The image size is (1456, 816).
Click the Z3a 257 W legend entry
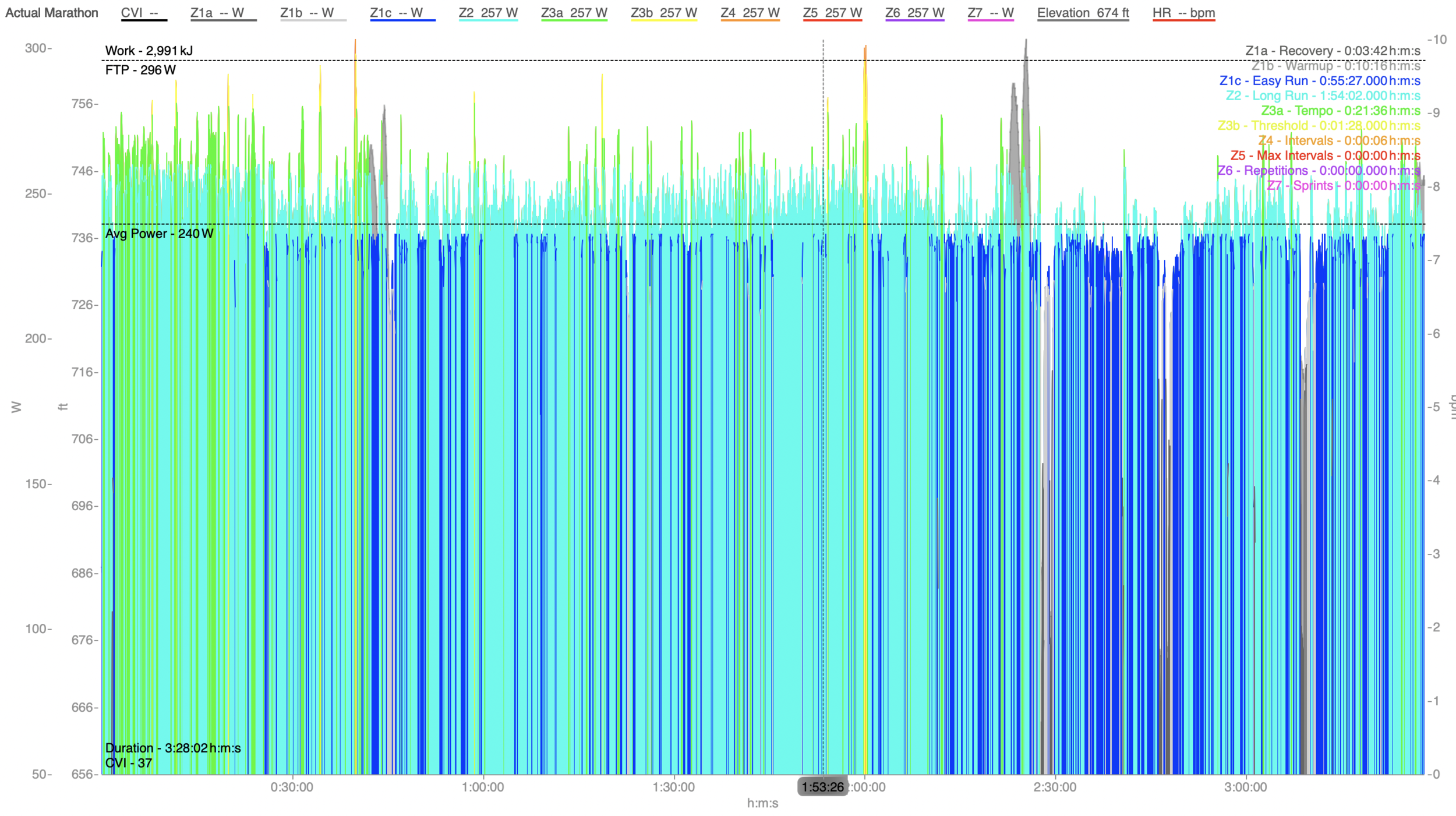coord(574,13)
